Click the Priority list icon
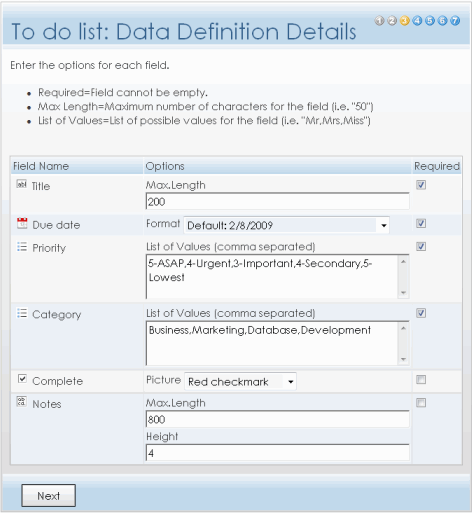The height and width of the screenshot is (513, 472). point(22,247)
